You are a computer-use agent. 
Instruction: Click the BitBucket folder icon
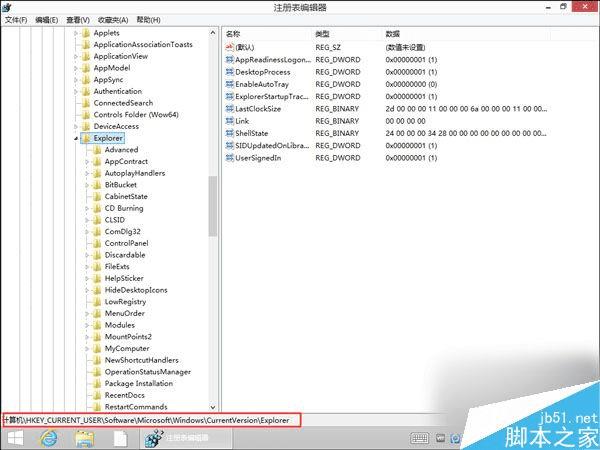pyautogui.click(x=97, y=185)
